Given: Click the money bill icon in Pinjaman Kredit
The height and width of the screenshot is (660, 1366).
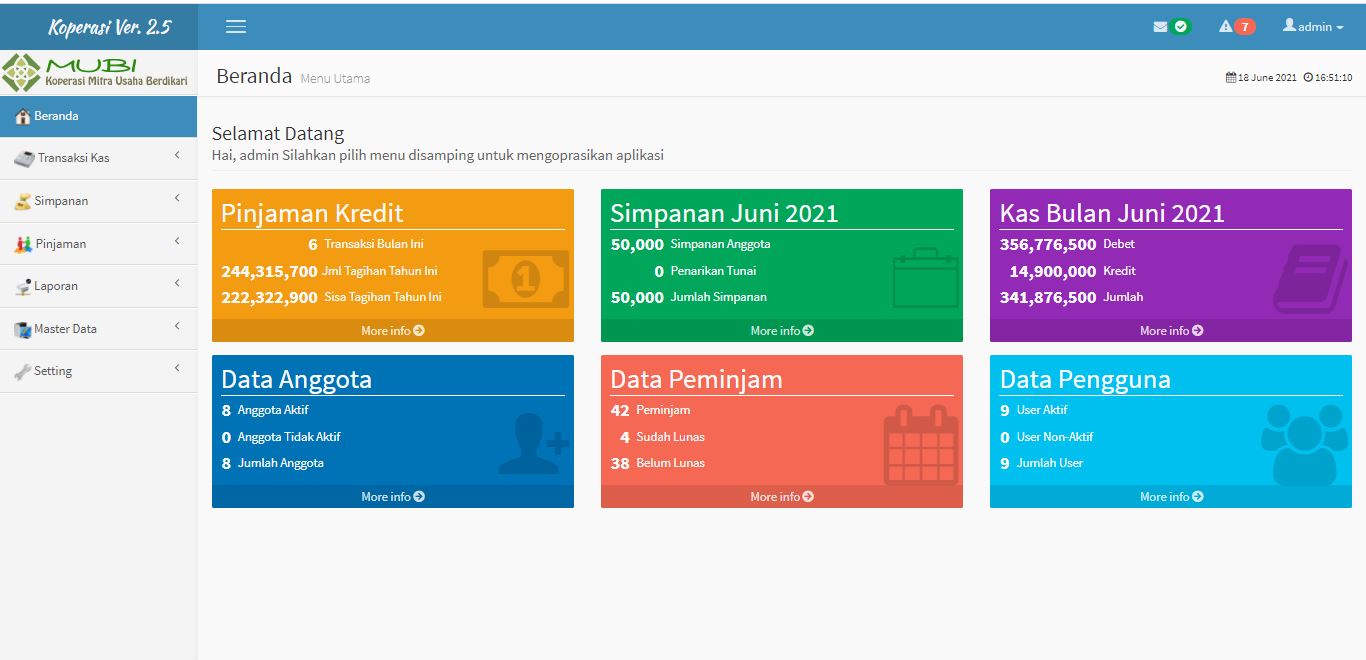Looking at the screenshot, I should click(x=525, y=279).
